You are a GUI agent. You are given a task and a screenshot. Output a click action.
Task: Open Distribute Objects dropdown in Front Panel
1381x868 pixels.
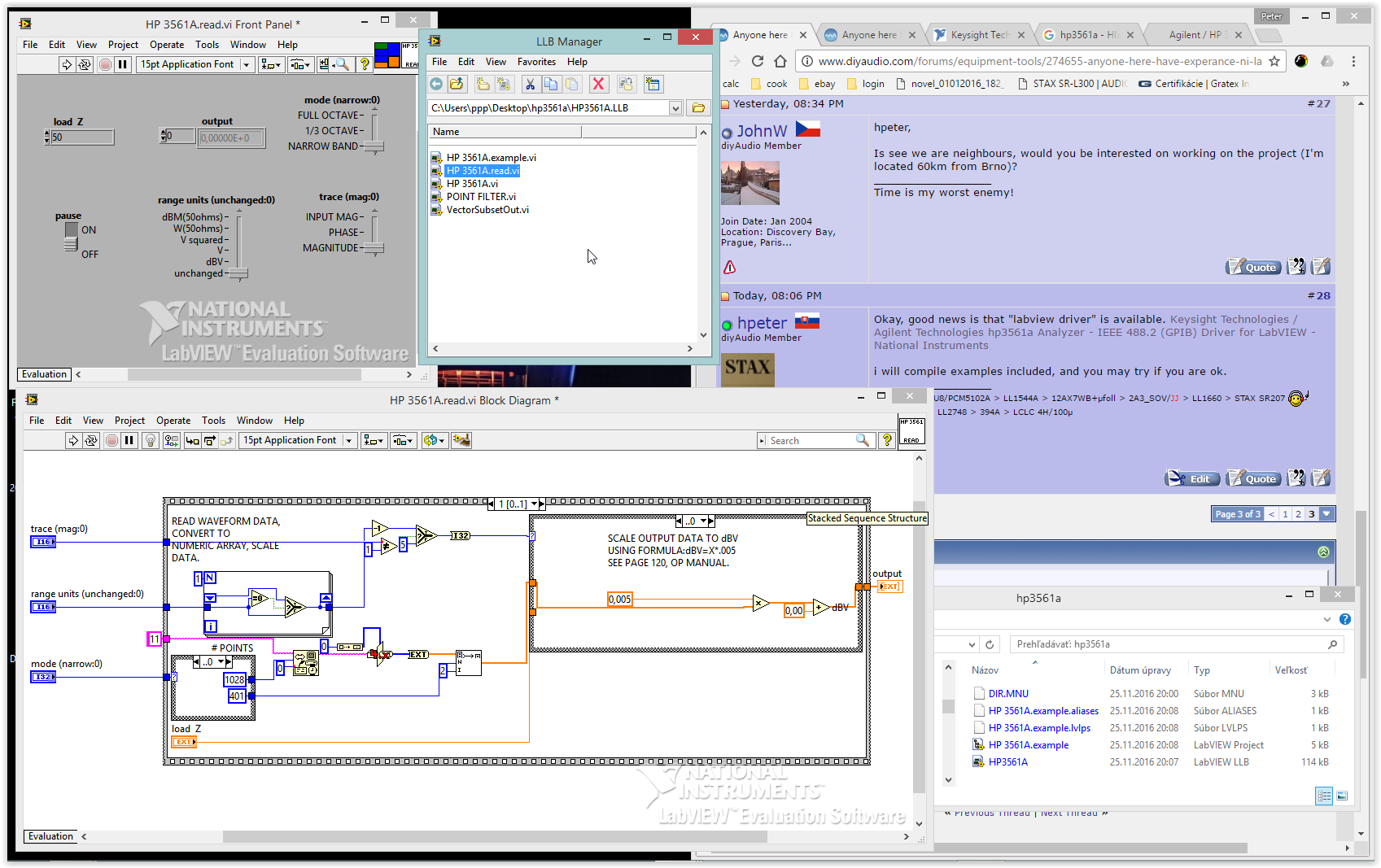tap(300, 64)
